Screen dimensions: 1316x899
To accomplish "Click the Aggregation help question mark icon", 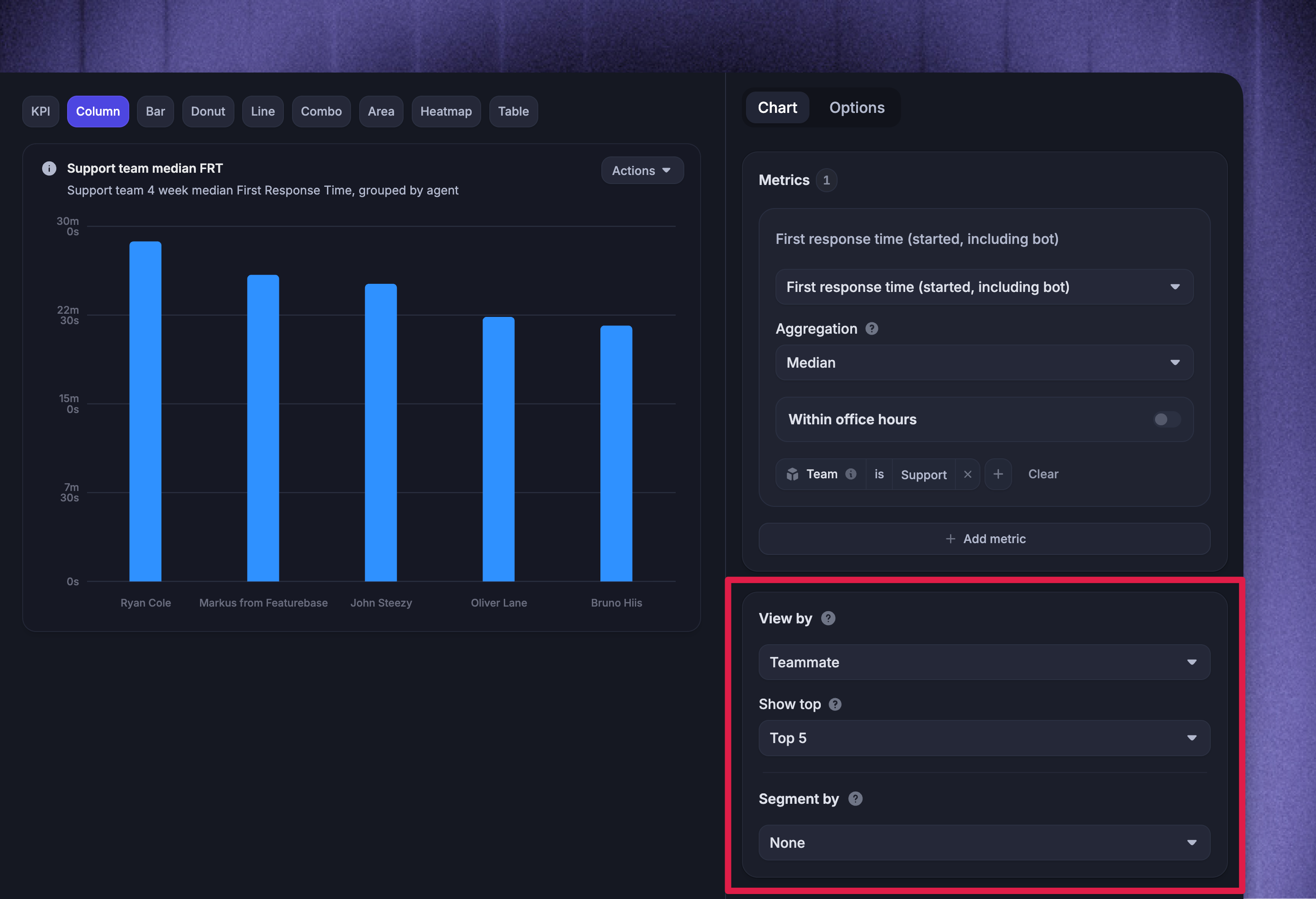I will (872, 328).
